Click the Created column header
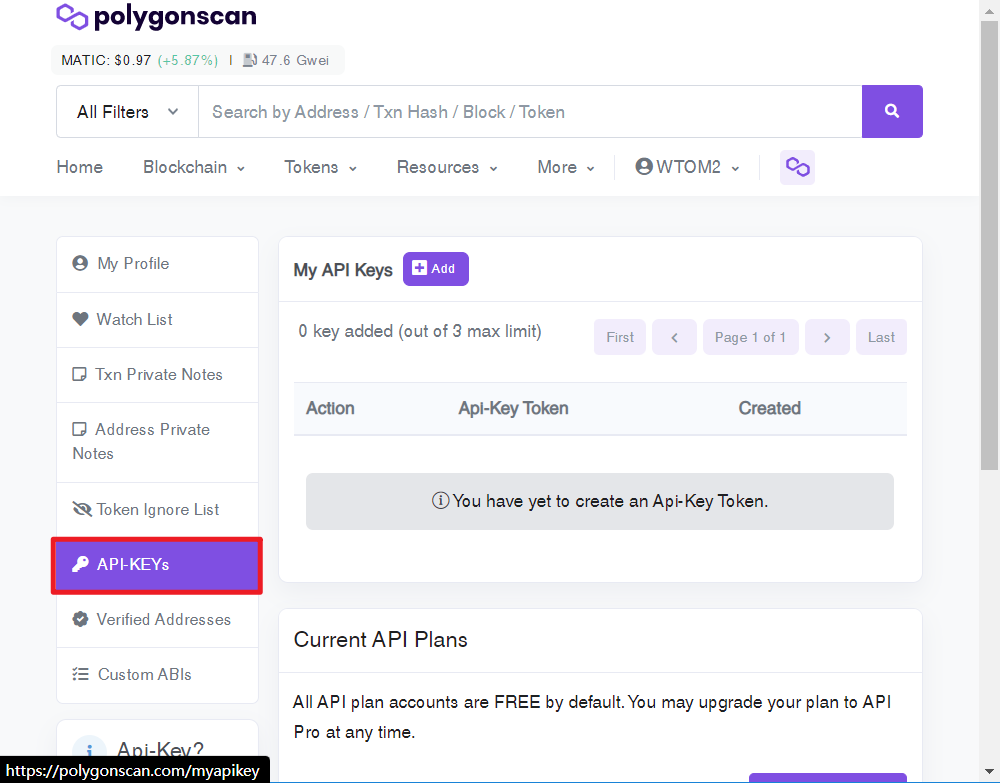Viewport: 1000px width, 783px height. point(769,408)
